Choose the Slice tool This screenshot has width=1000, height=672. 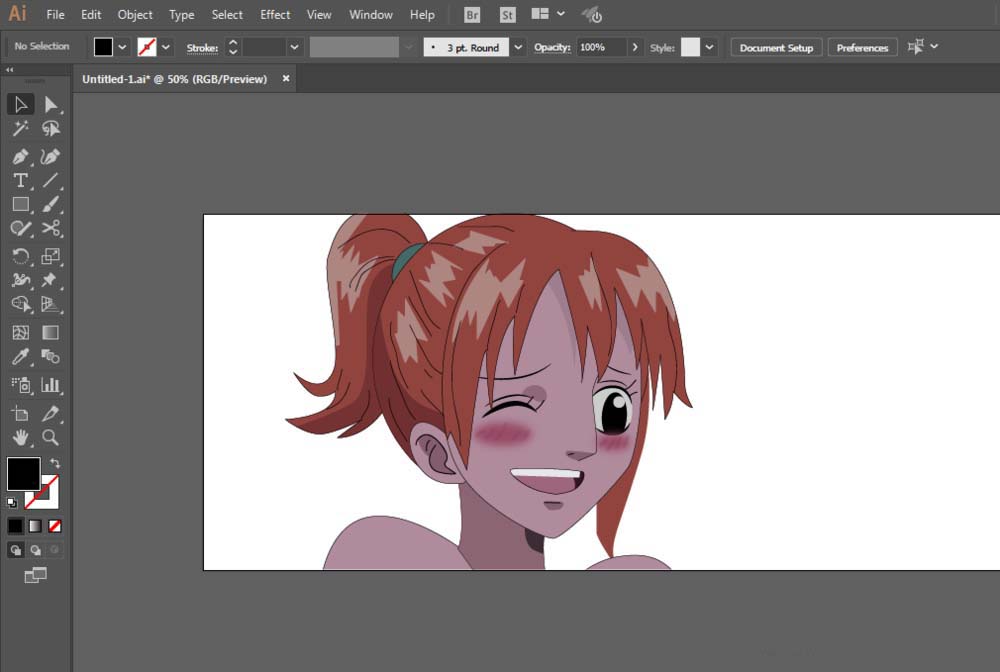click(50, 413)
